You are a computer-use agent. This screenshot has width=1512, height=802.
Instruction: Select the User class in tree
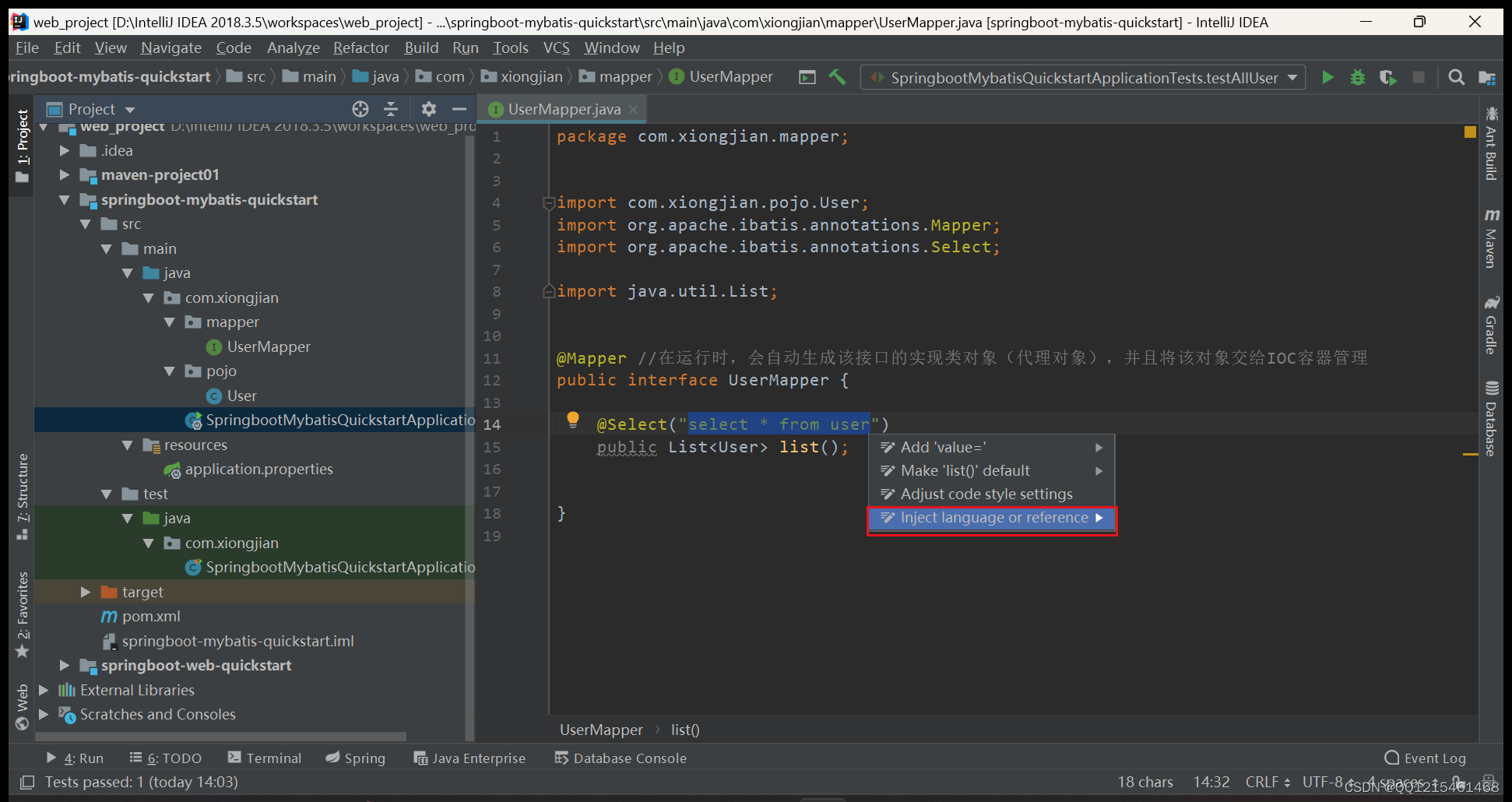click(x=241, y=396)
